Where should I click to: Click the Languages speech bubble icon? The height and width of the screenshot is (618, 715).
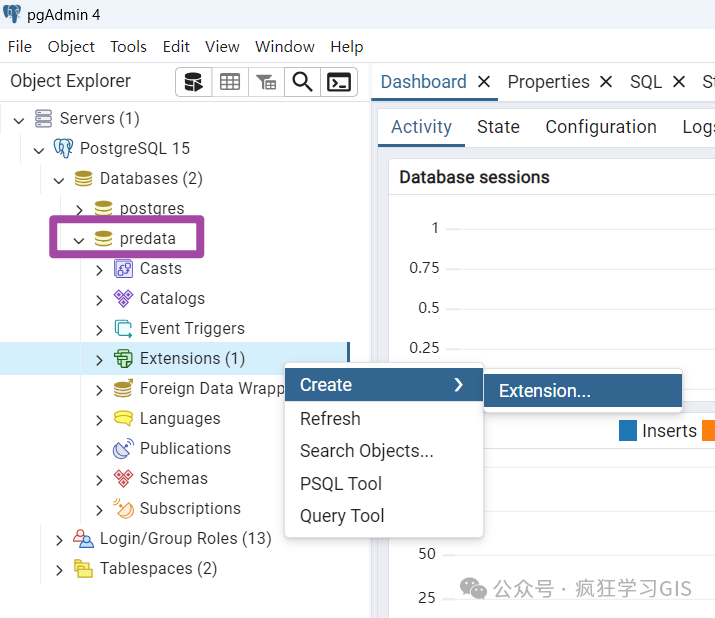point(123,418)
